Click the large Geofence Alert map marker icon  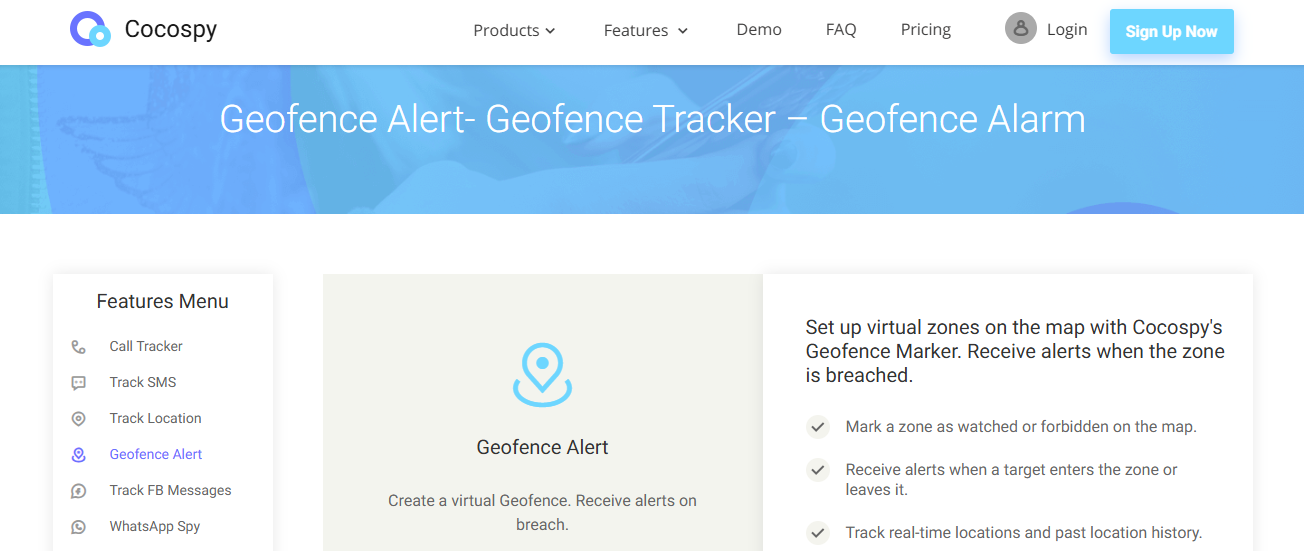click(x=542, y=375)
